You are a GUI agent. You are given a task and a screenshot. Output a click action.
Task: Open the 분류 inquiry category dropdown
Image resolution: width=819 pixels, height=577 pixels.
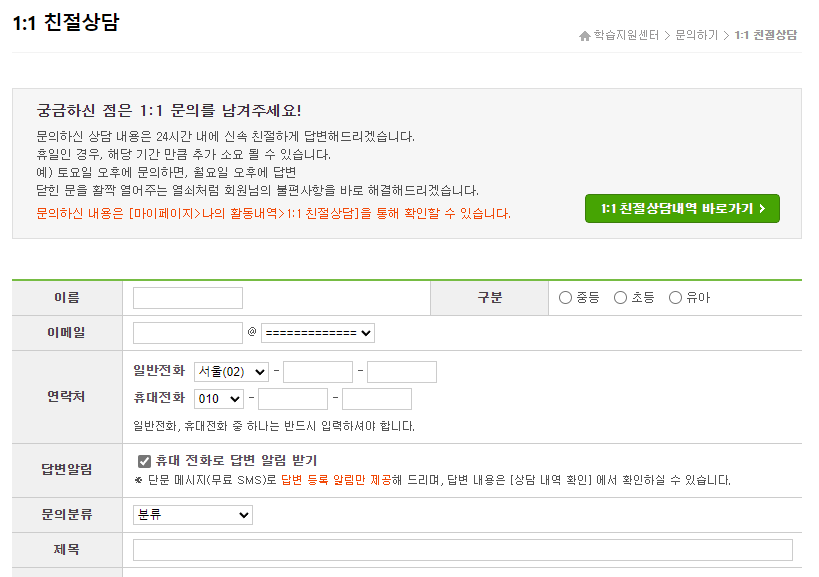point(193,515)
